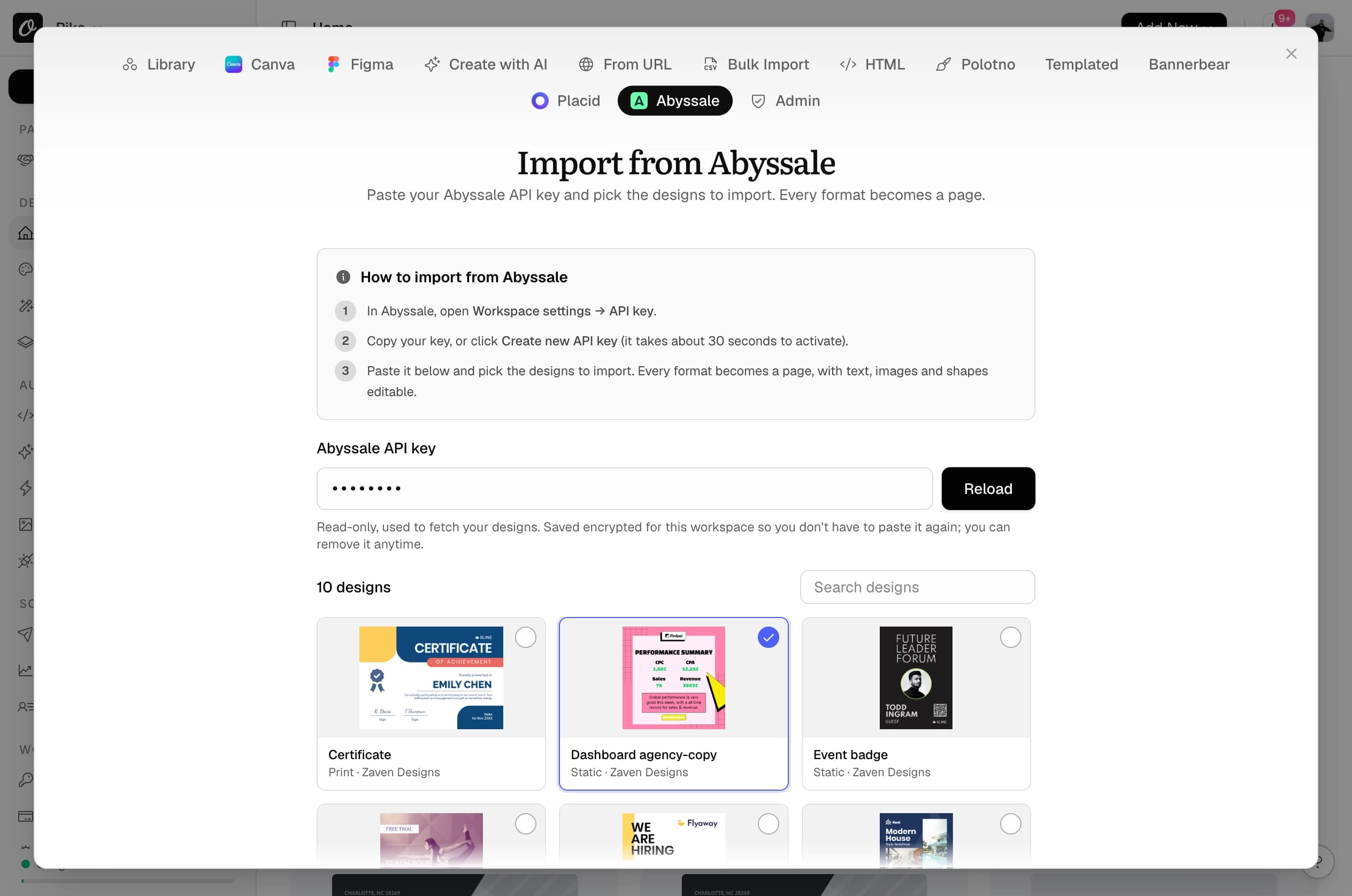Switch to the Placid tab
The image size is (1352, 896).
565,101
